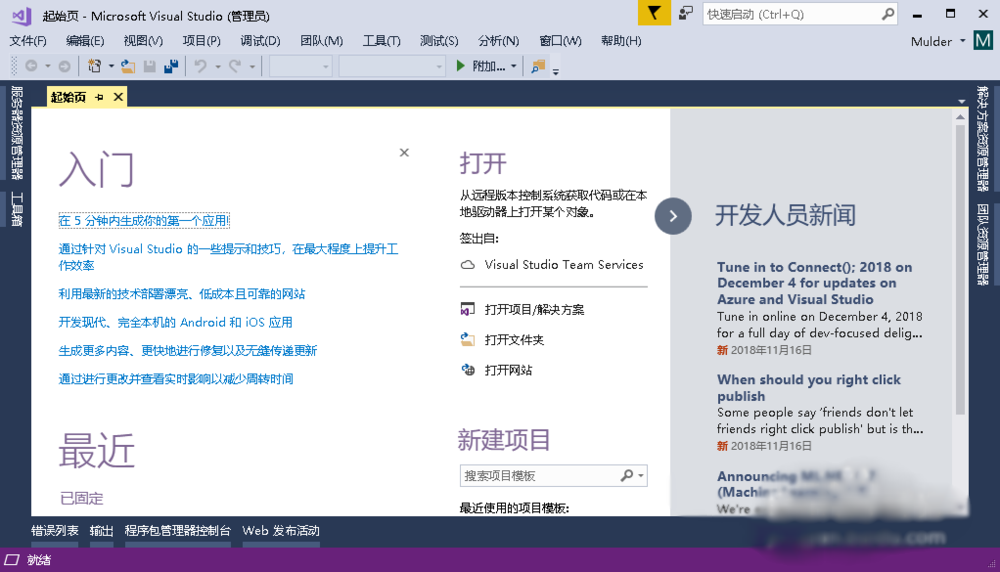The image size is (1000, 572).
Task: Click the Visual Studio Team Services cloud icon
Action: (467, 265)
